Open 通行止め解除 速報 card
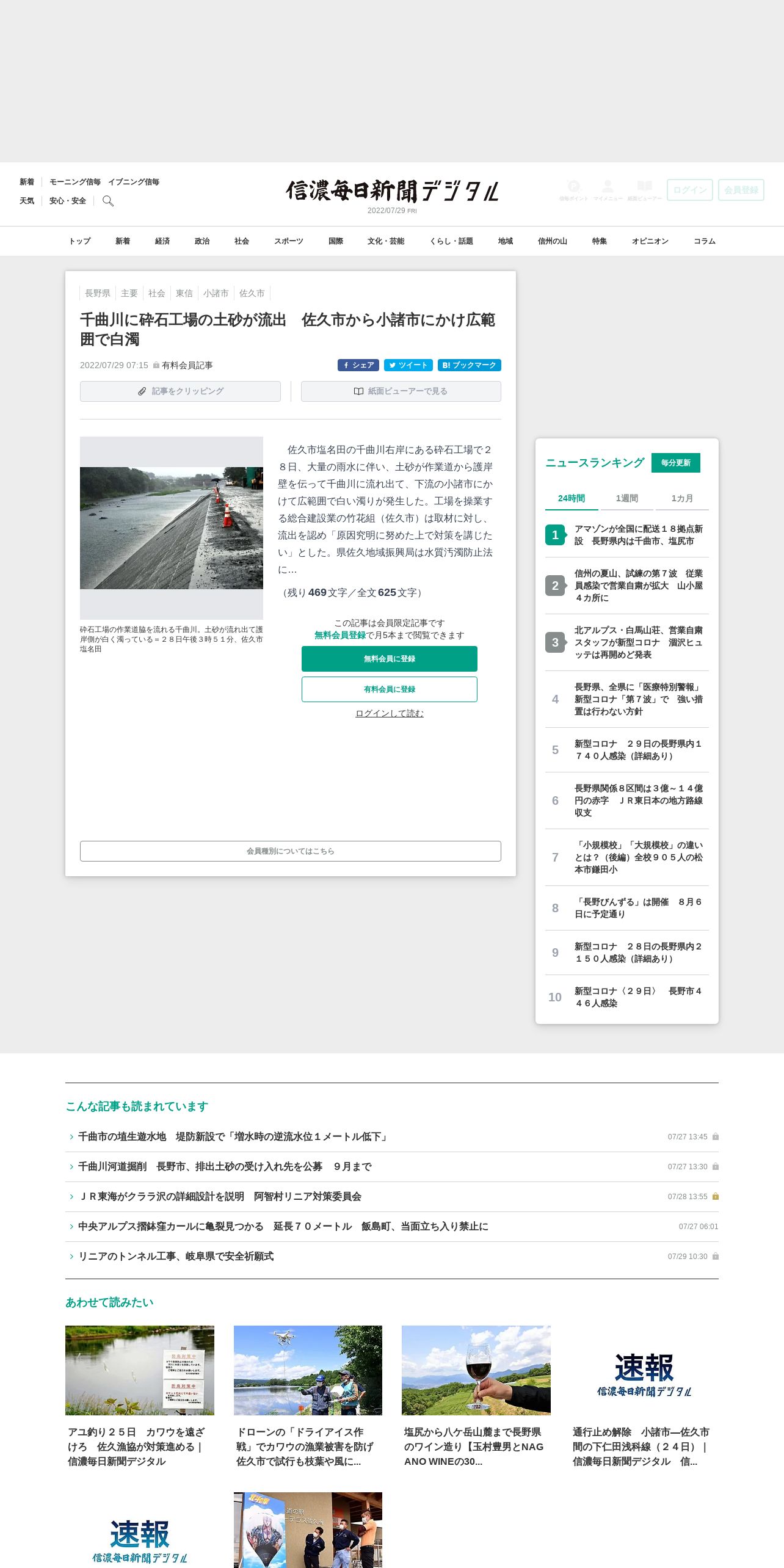This screenshot has width=784, height=1568. [x=644, y=1397]
